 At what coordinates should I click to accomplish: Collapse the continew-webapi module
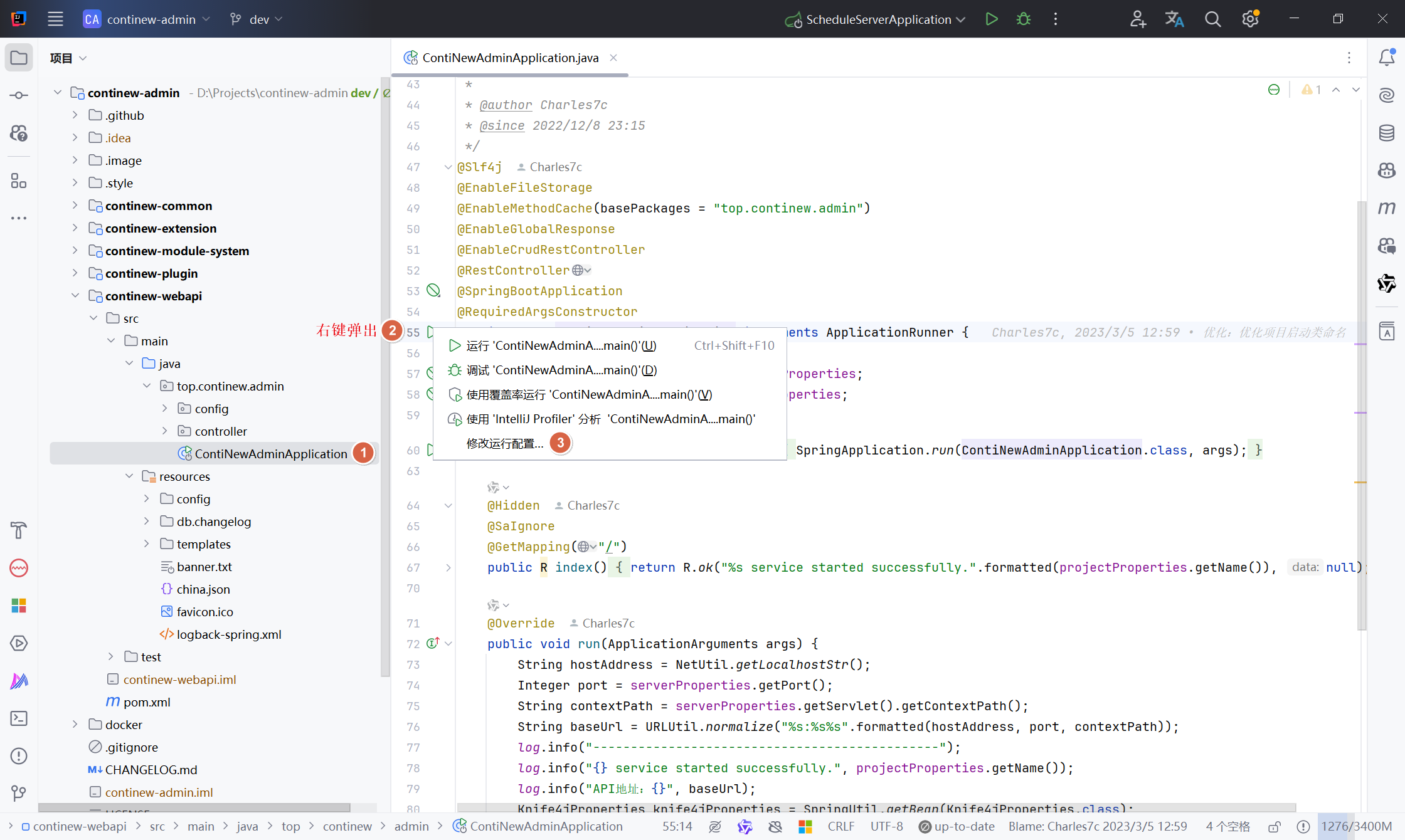pos(75,296)
